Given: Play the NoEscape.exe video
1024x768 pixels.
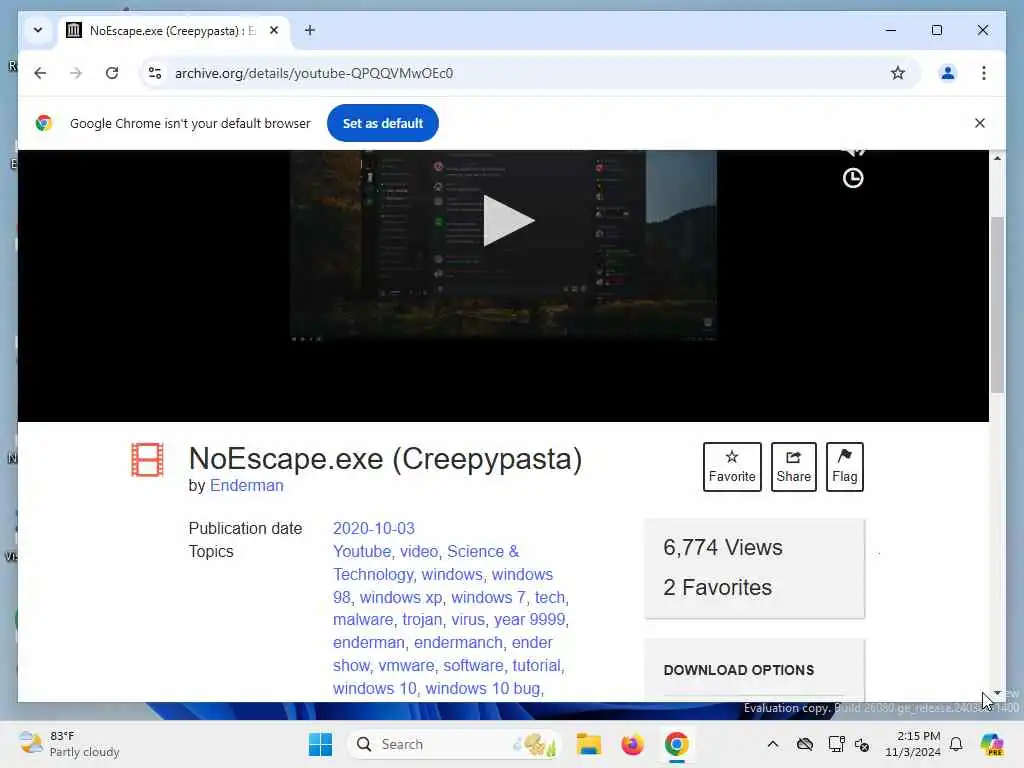Looking at the screenshot, I should click(508, 221).
